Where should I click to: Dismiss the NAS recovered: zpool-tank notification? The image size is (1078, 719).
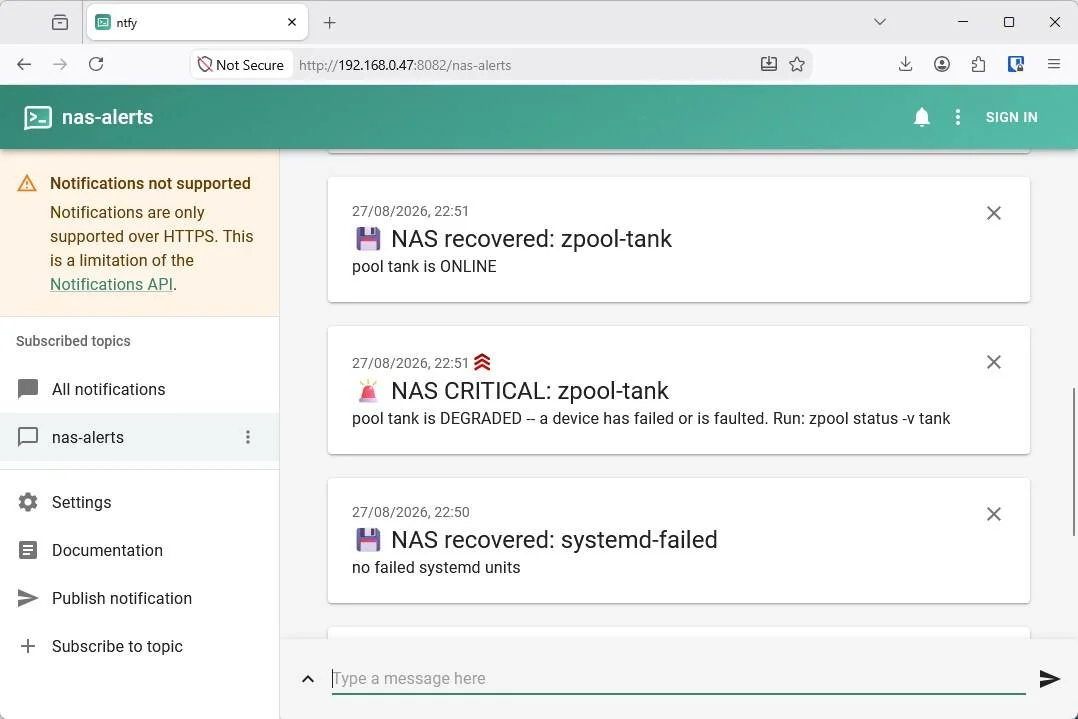pyautogui.click(x=993, y=213)
